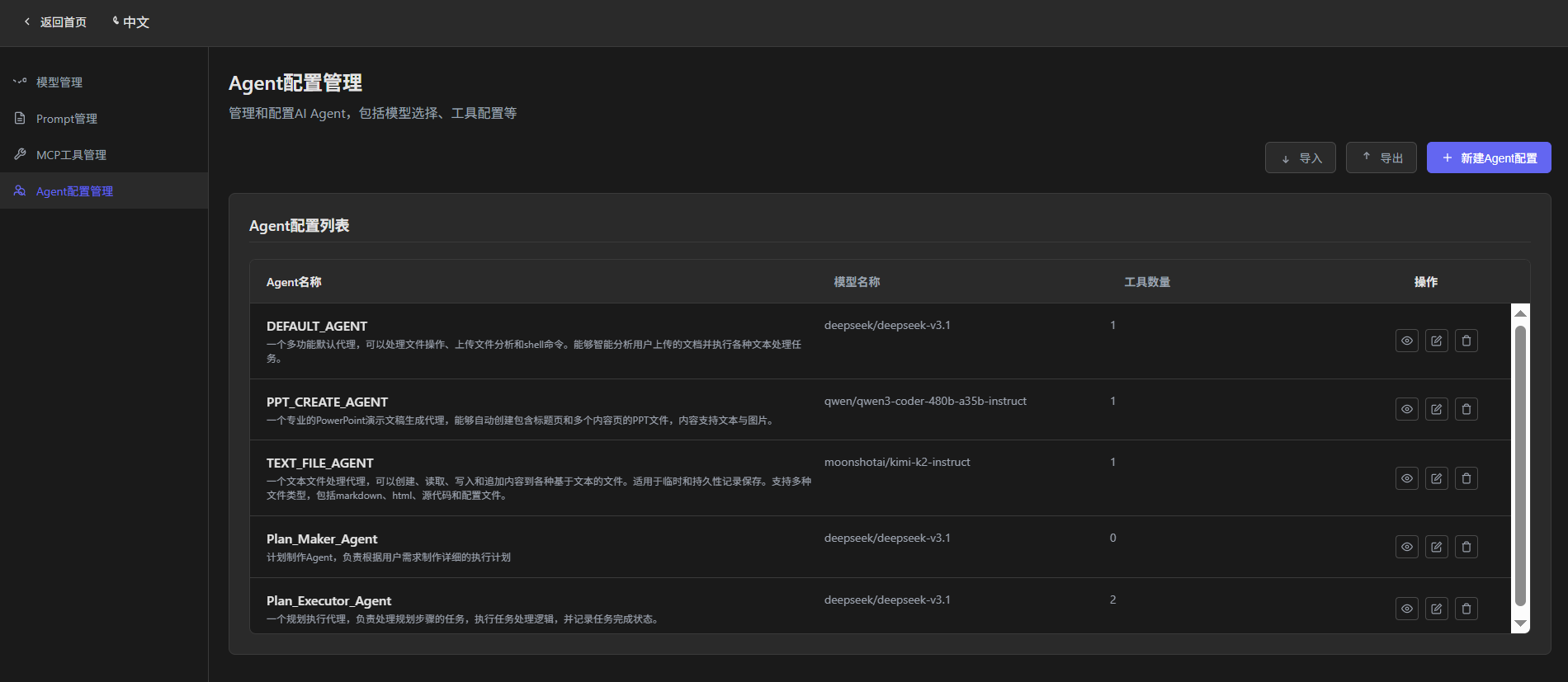Switch language using the 中文 button
The height and width of the screenshot is (682, 1568).
click(131, 22)
